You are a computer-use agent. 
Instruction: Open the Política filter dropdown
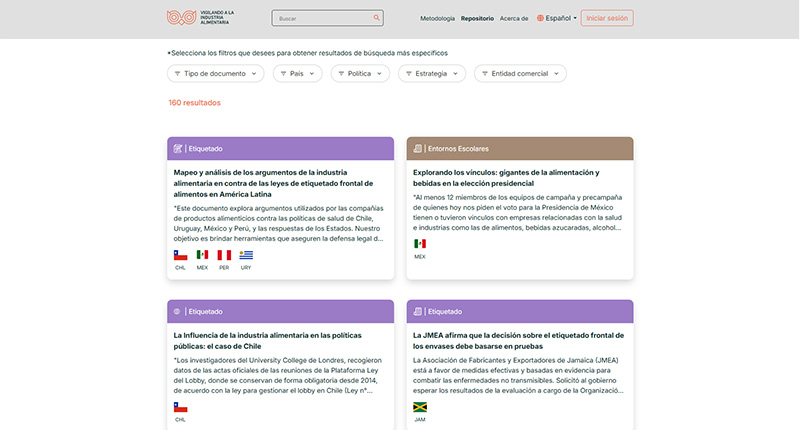click(x=364, y=74)
